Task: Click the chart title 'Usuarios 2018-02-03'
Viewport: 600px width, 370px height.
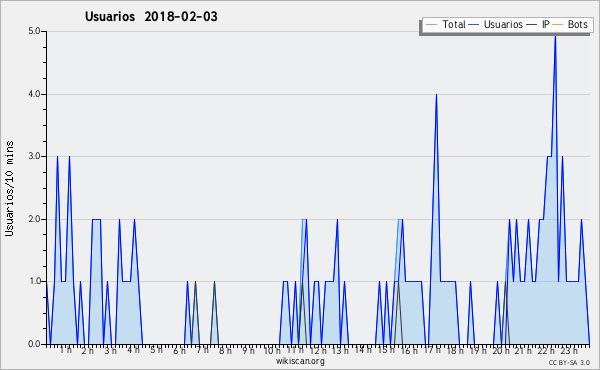Action: (151, 16)
